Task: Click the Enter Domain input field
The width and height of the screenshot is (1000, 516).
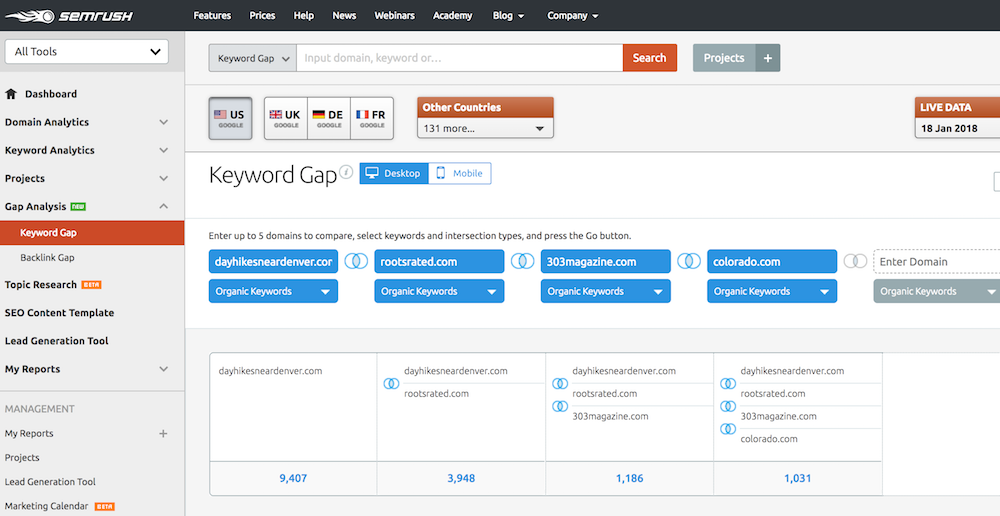Action: point(937,262)
